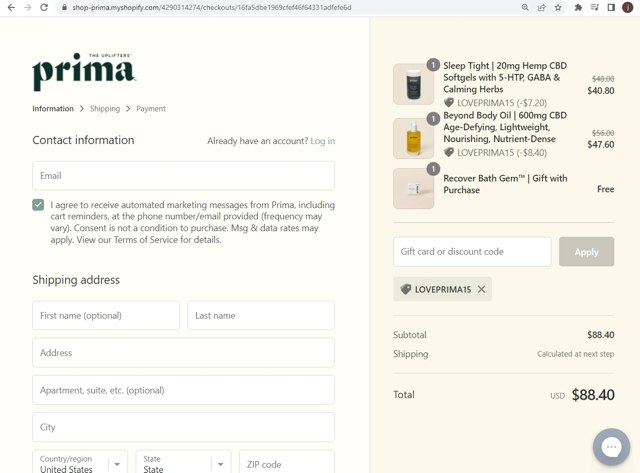Click the Last name field
The image size is (640, 473).
[x=261, y=315]
